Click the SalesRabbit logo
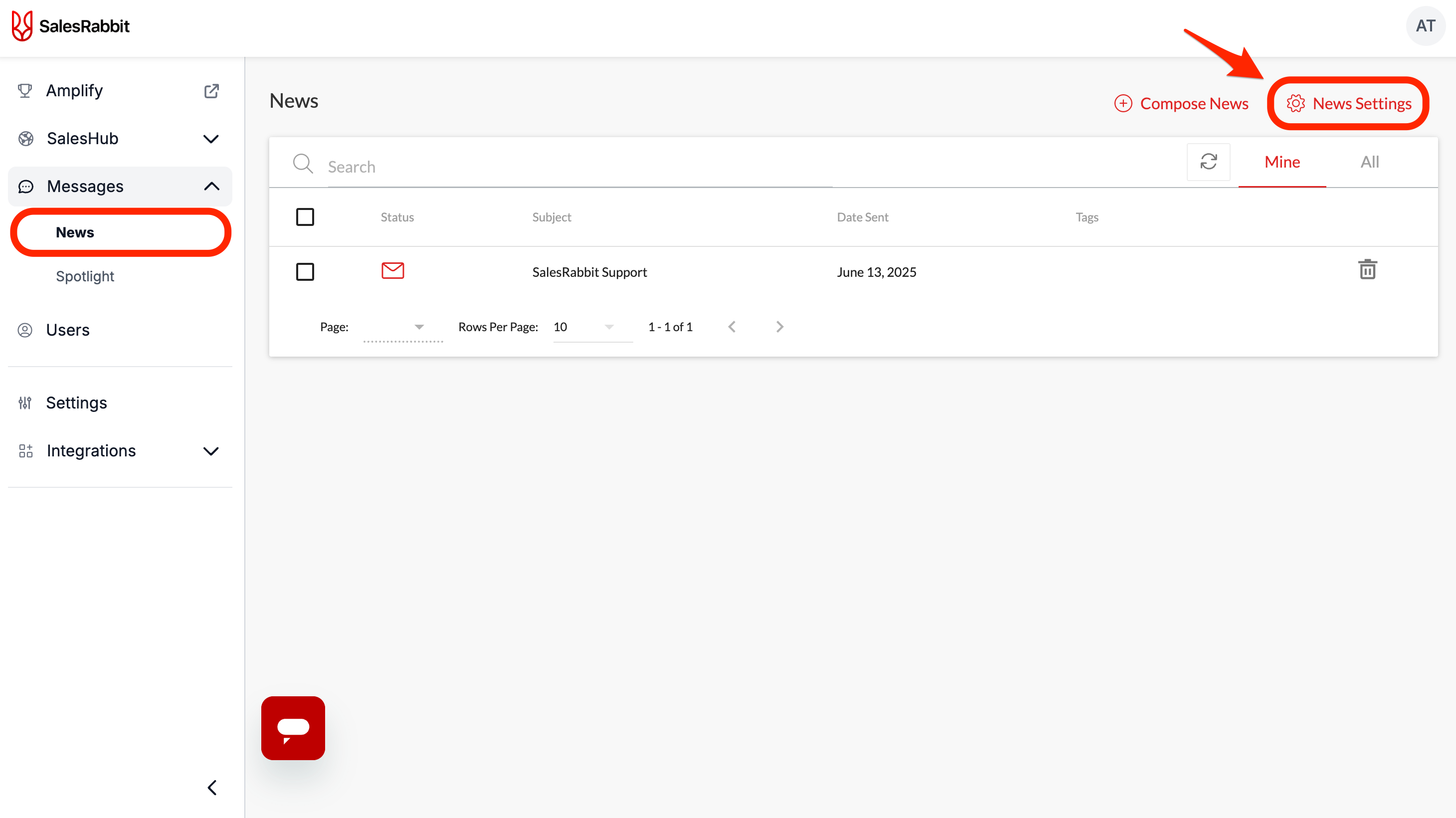The image size is (1456, 818). click(71, 26)
